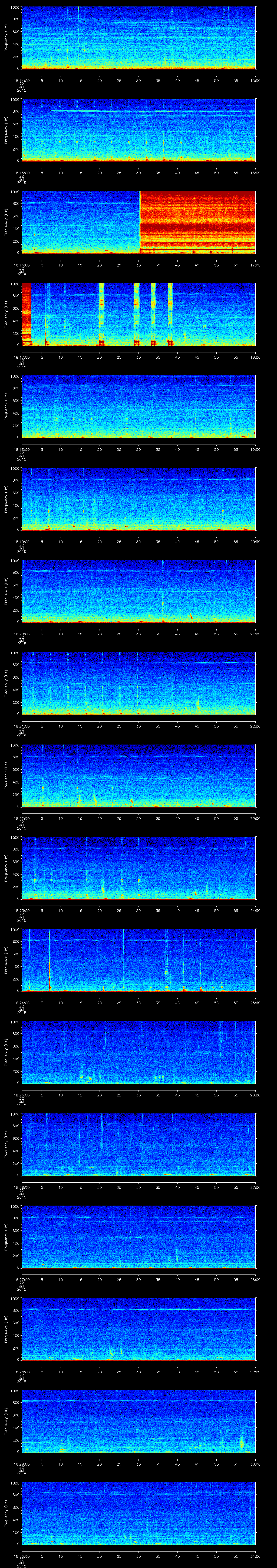Screen dimensions: 277x1568
Task: Click the red noise band at the start of the 18:17:00 spectrogram
Action: pos(26,314)
